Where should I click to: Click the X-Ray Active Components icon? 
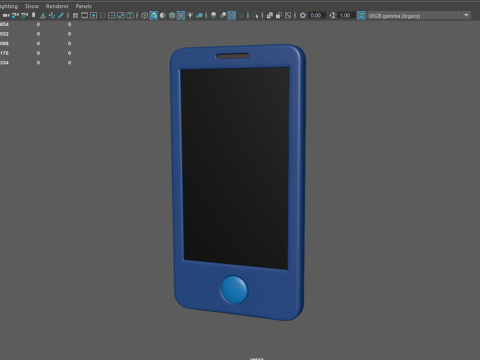(x=279, y=15)
